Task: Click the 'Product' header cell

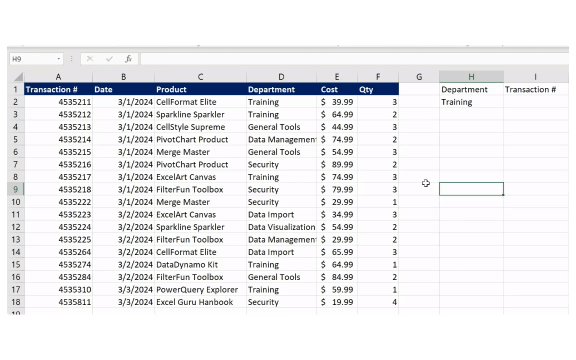Action: pyautogui.click(x=200, y=89)
